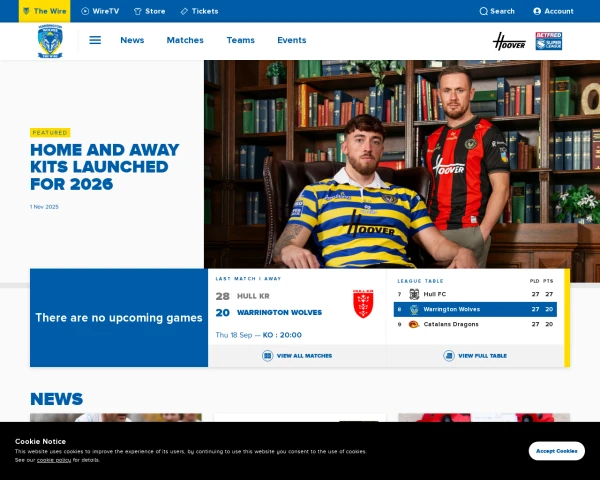Select the highlighted Warrington Wolves table row
The height and width of the screenshot is (480, 600).
click(x=475, y=309)
